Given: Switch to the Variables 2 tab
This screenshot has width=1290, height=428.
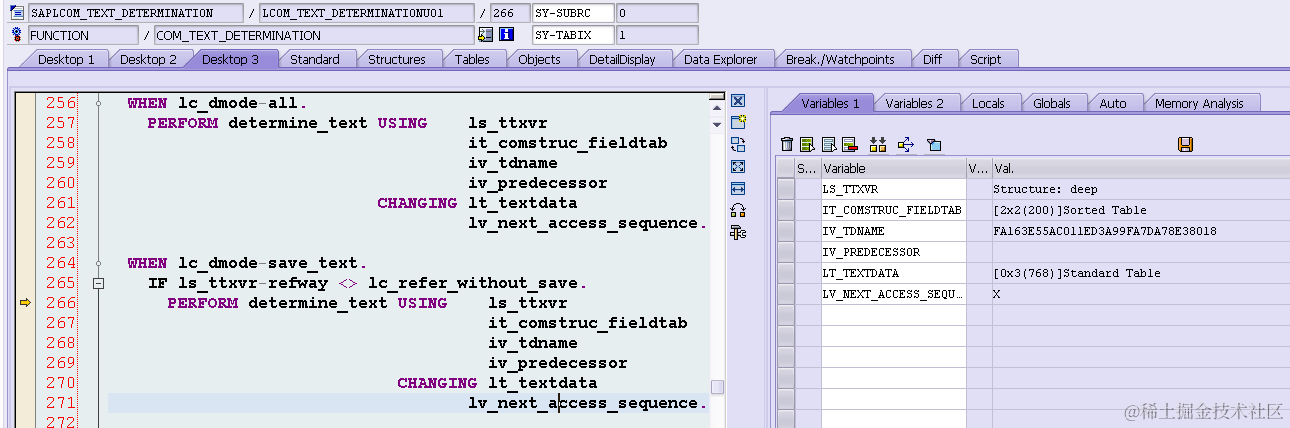Looking at the screenshot, I should point(914,103).
